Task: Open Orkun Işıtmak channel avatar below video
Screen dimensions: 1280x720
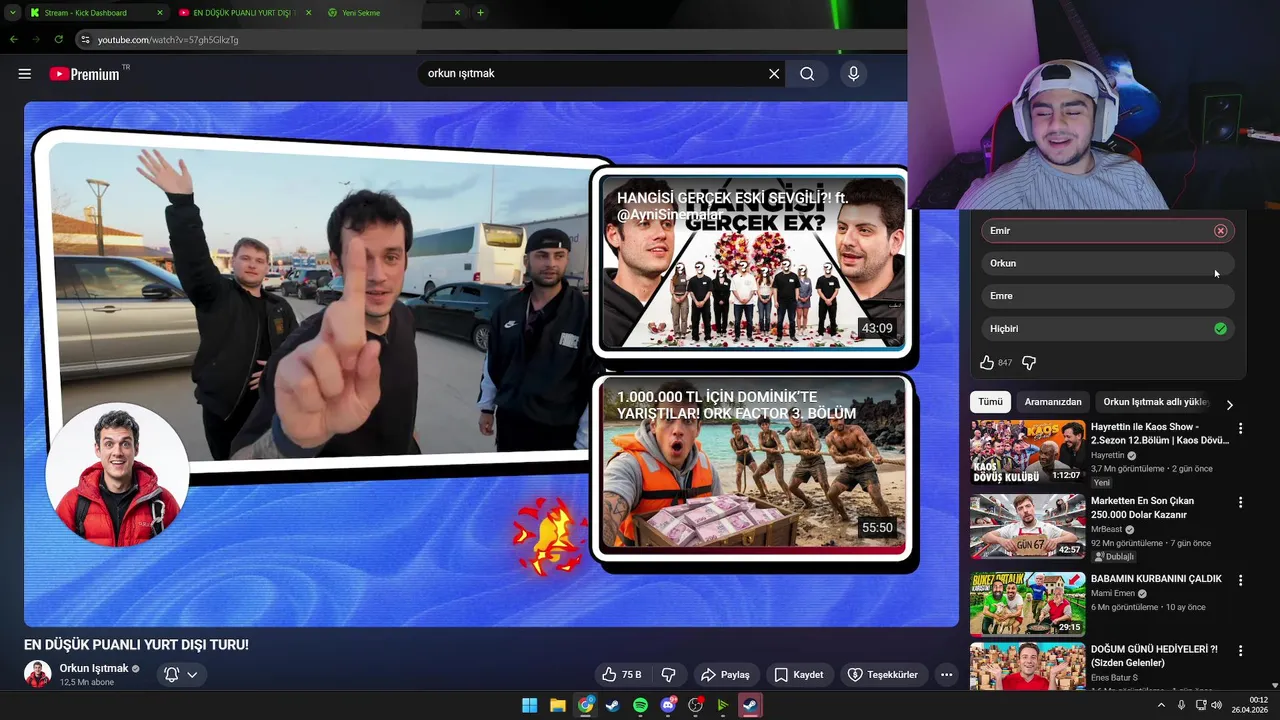Action: coord(38,674)
